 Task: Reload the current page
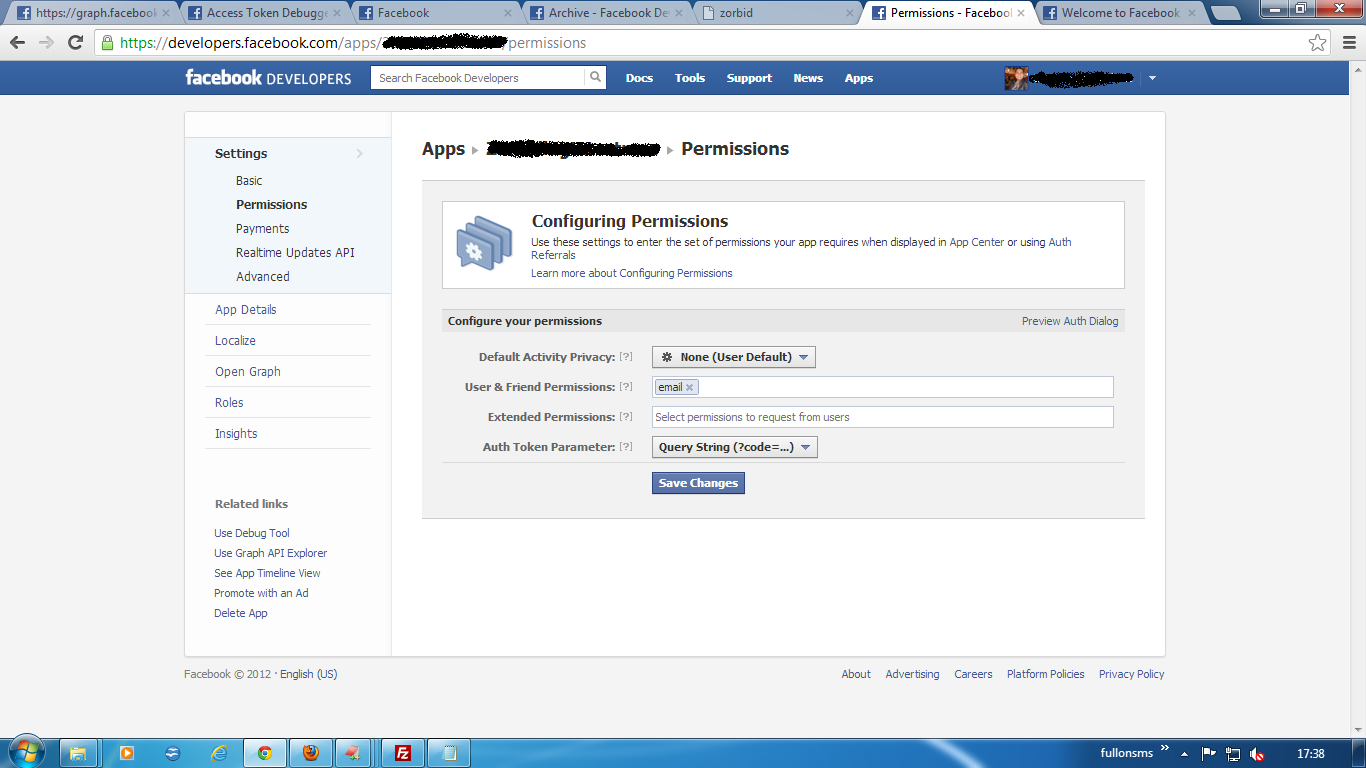[x=75, y=43]
